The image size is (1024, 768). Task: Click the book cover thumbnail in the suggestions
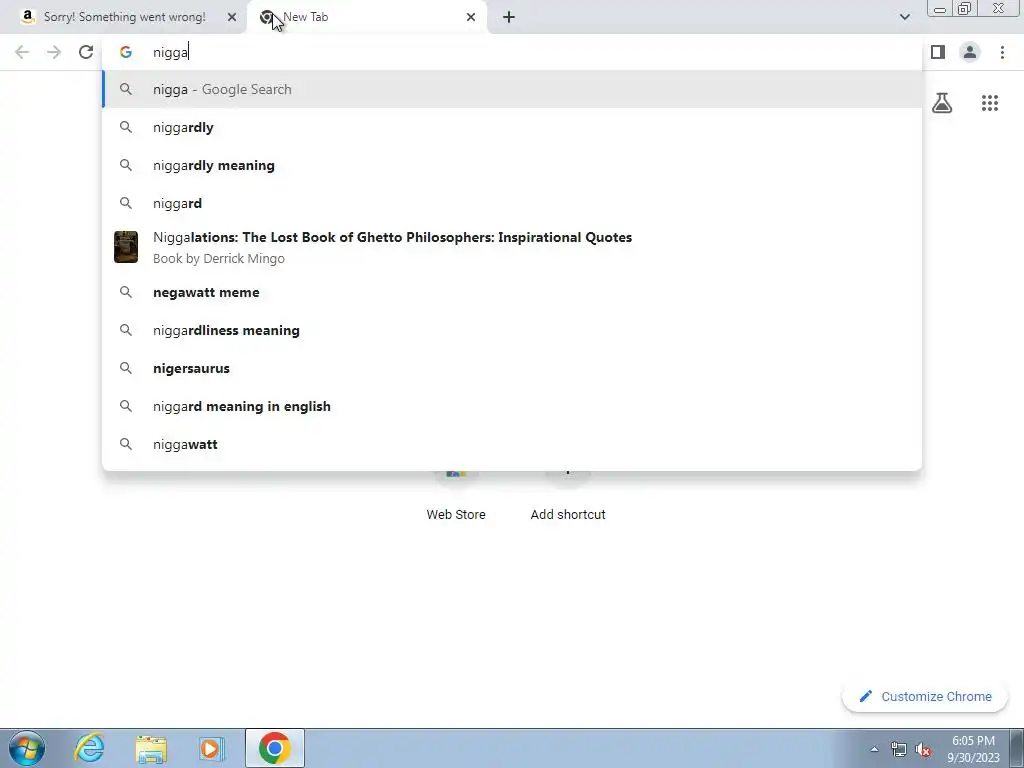click(125, 247)
